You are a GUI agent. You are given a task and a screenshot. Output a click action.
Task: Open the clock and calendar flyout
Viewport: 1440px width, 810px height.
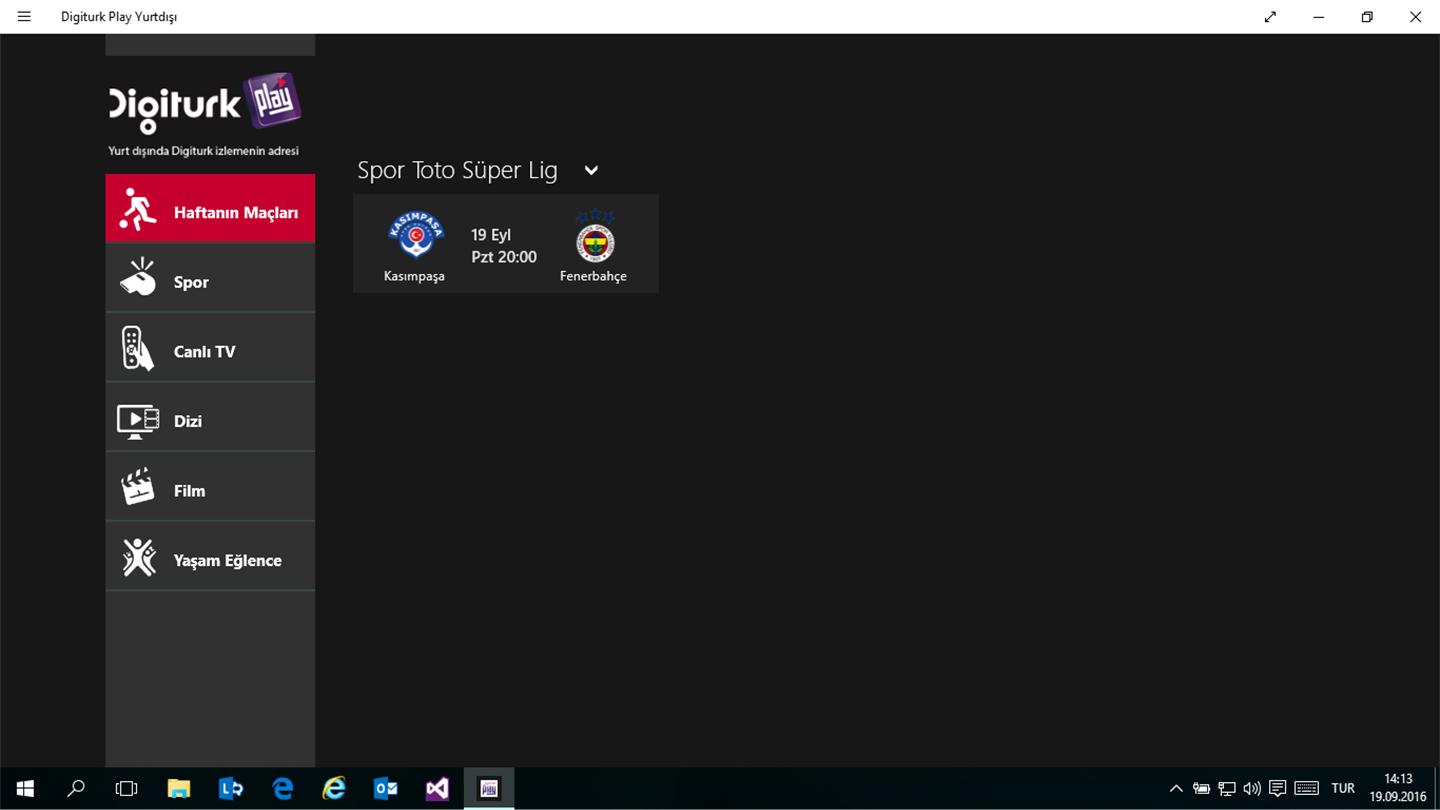coord(1398,788)
